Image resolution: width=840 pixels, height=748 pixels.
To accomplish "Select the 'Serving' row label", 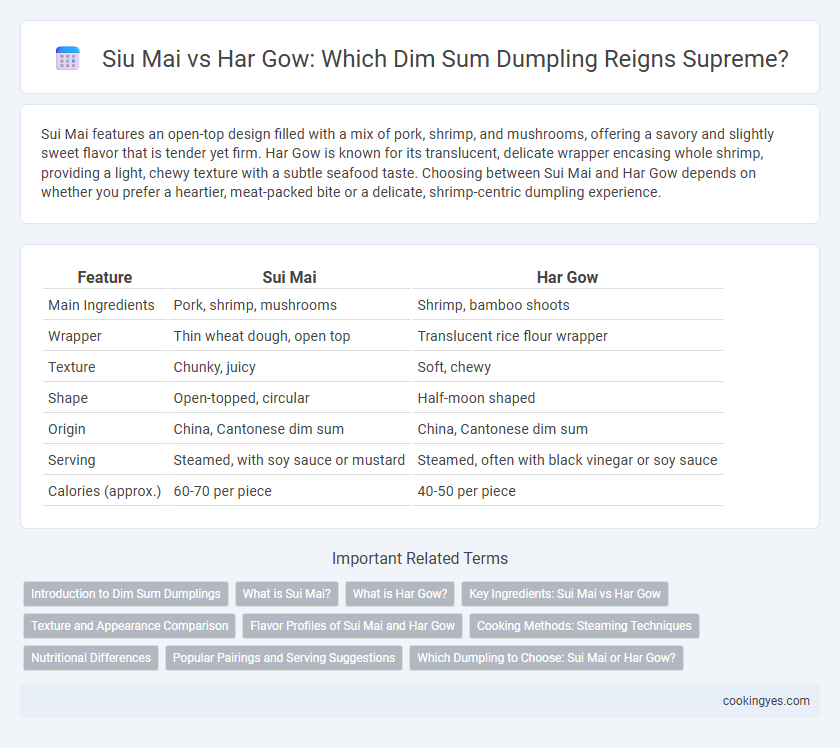I will [72, 460].
